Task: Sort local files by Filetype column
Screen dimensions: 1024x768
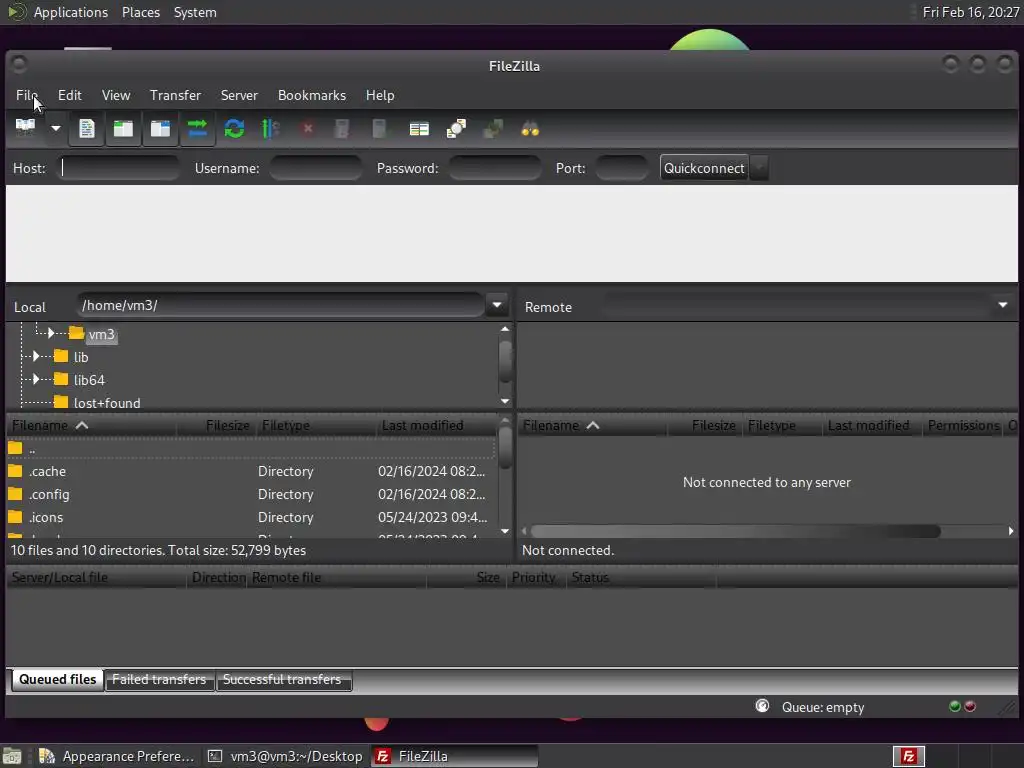Action: (x=316, y=425)
